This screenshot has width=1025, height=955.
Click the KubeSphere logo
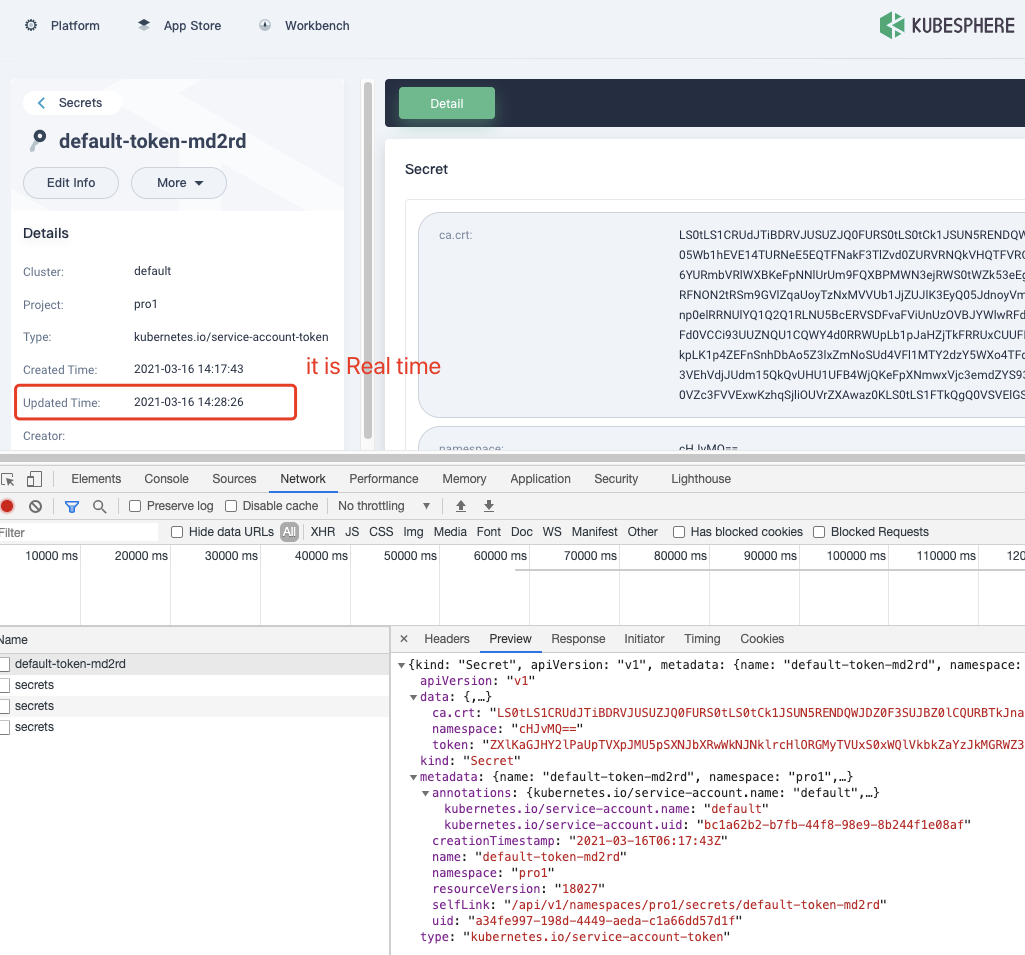(x=947, y=25)
